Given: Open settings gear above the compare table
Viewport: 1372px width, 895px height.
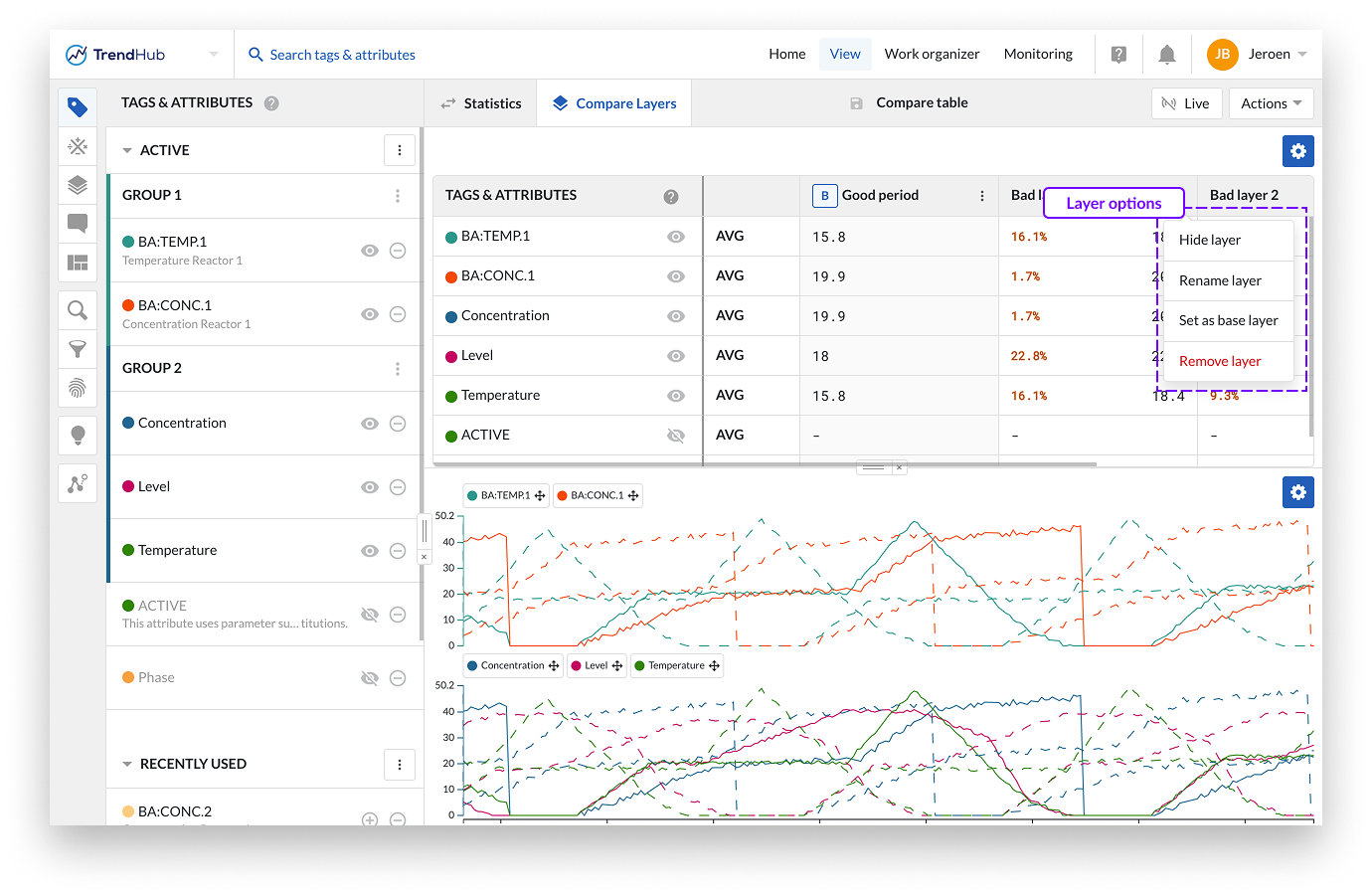Looking at the screenshot, I should 1297,151.
